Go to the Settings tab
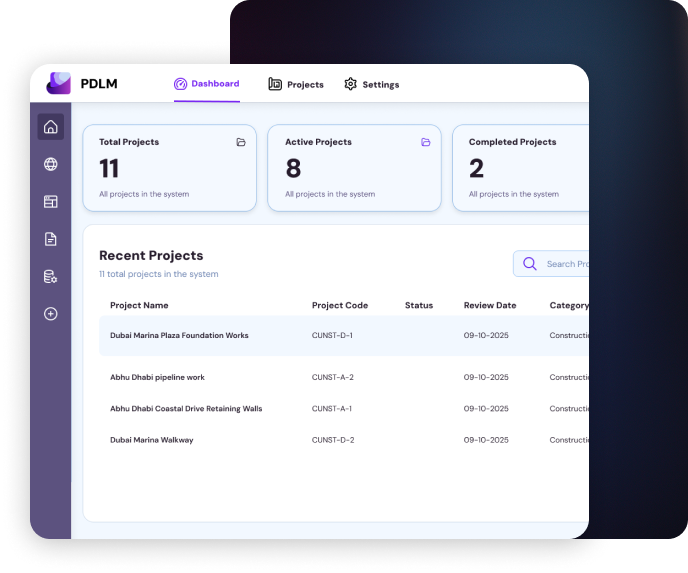 coord(371,85)
